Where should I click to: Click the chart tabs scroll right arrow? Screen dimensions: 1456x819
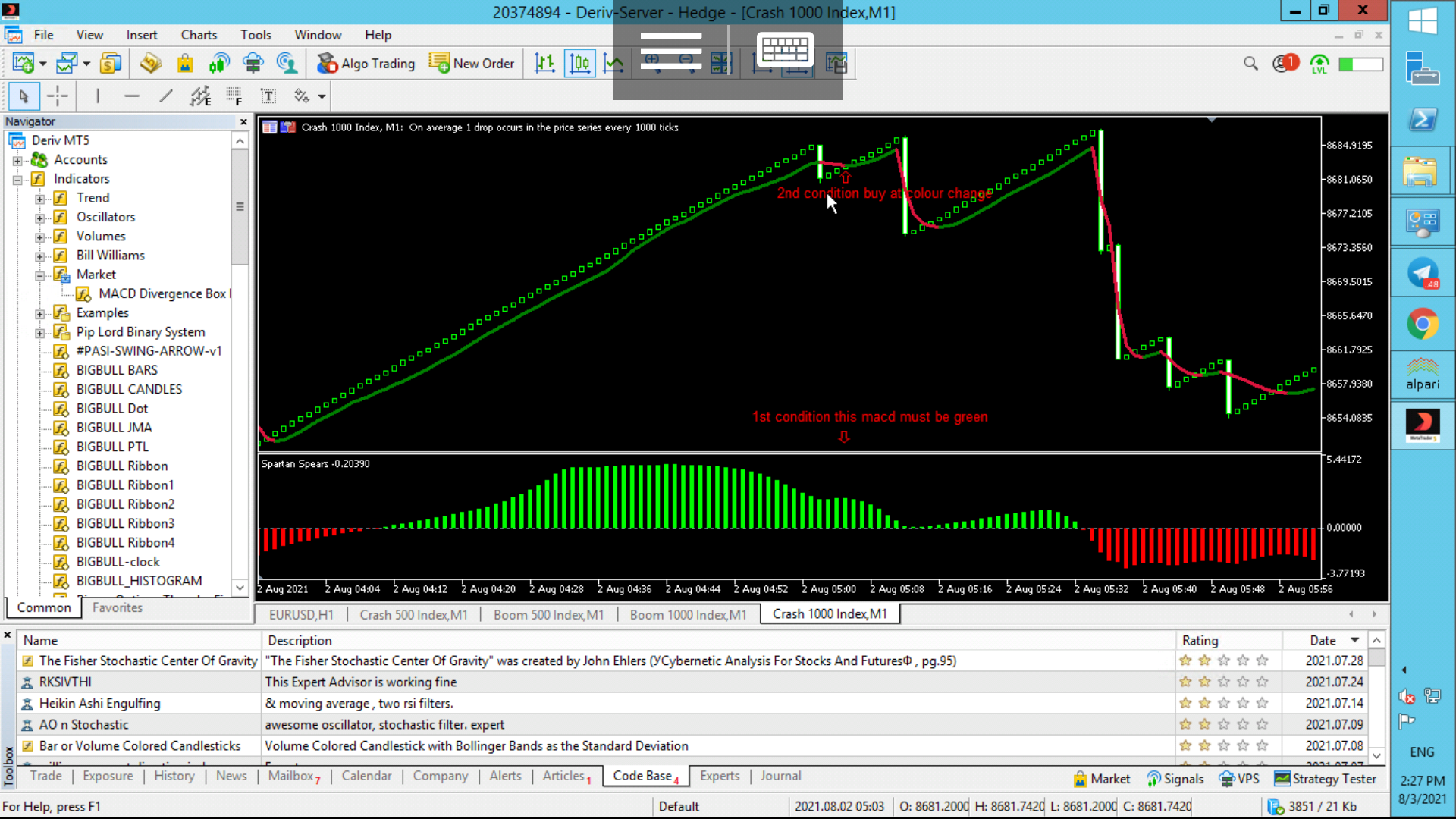[x=1374, y=614]
